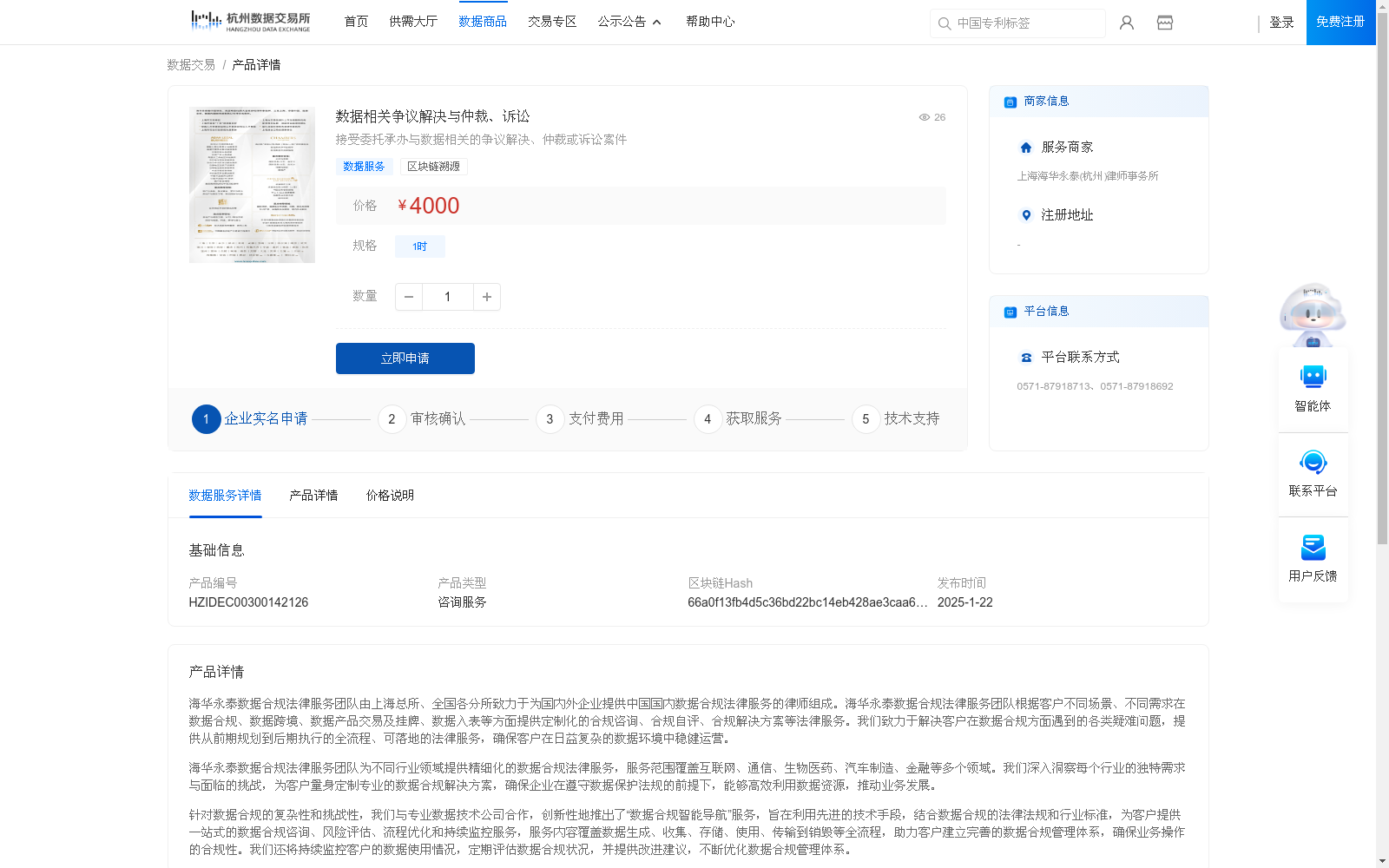
Task: Click step 4 获取服务
Action: point(738,419)
